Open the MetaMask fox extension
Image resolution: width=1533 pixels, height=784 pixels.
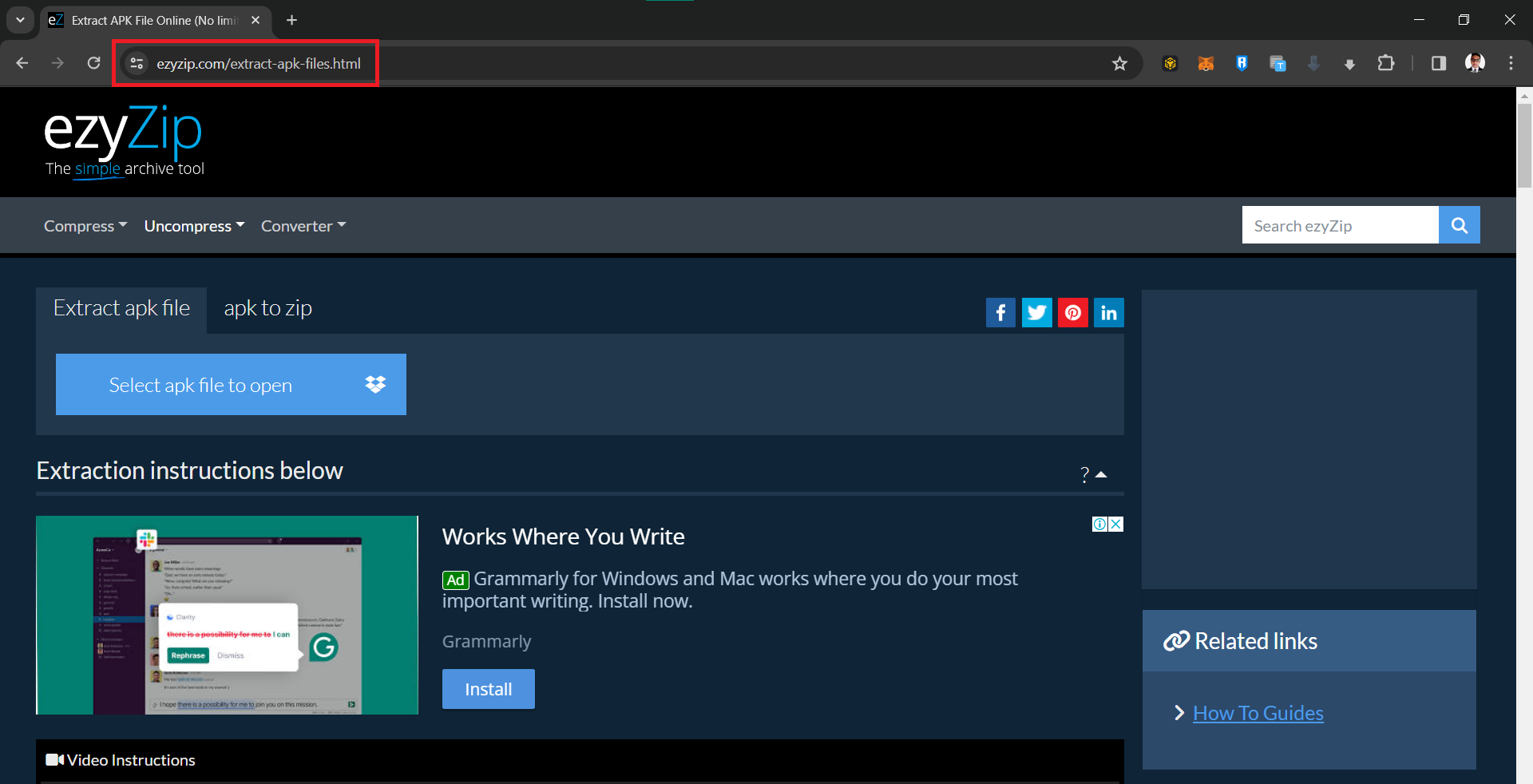pyautogui.click(x=1206, y=63)
